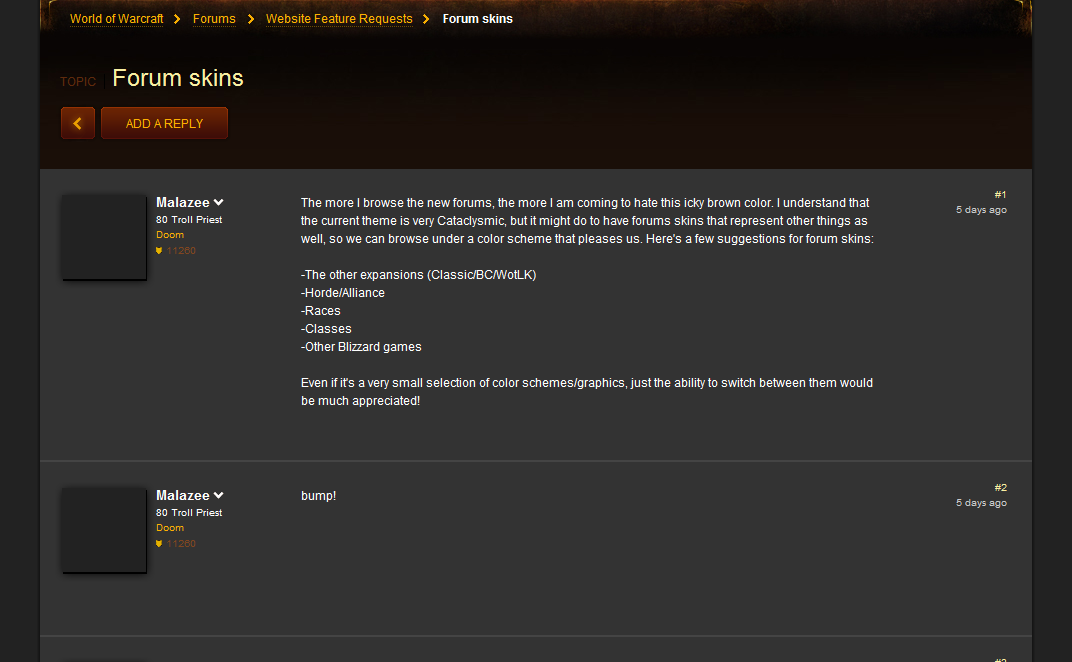Click the chevron before Forum skins breadcrumb
The height and width of the screenshot is (662, 1072).
(x=429, y=18)
